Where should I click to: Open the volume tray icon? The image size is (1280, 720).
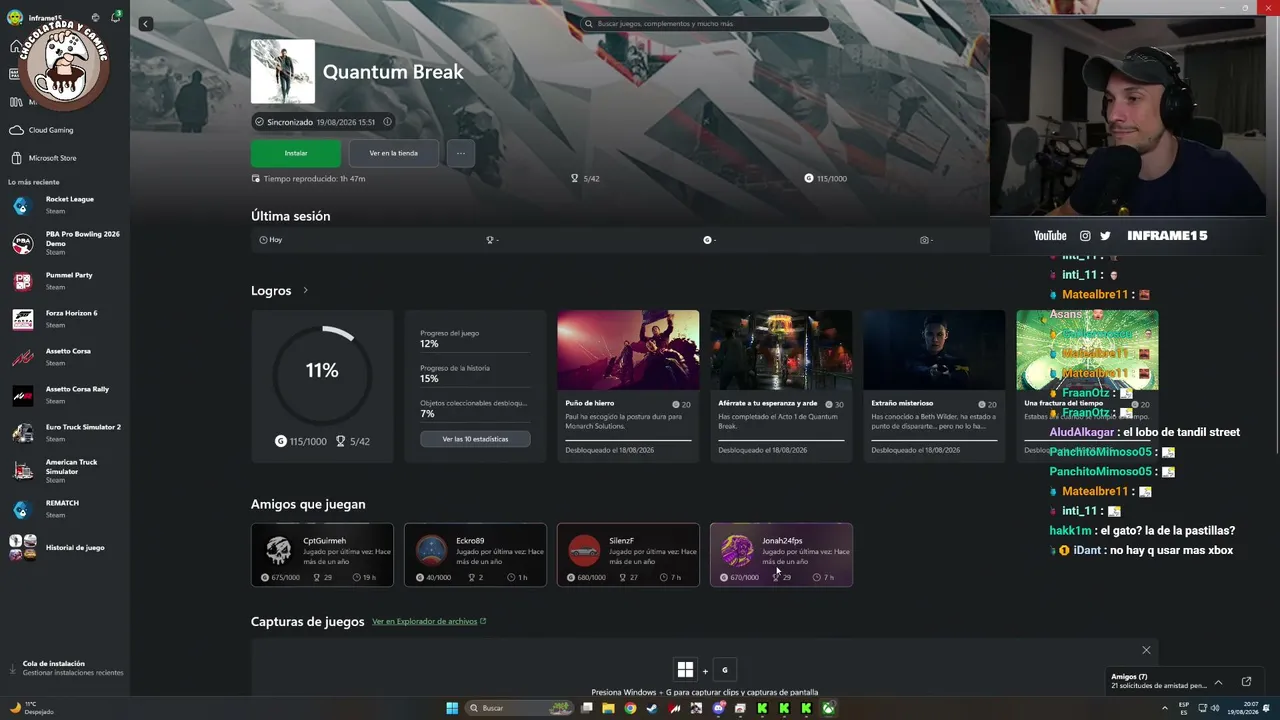(1215, 708)
